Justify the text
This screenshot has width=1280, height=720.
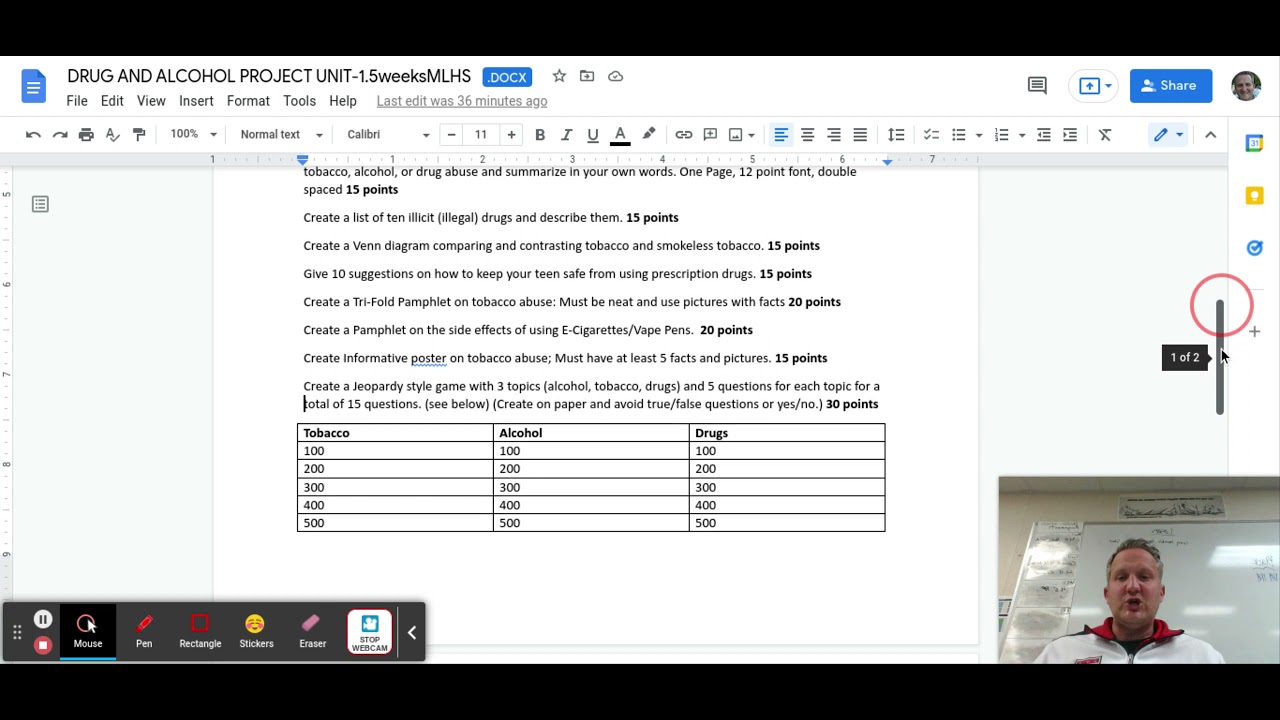click(x=860, y=135)
